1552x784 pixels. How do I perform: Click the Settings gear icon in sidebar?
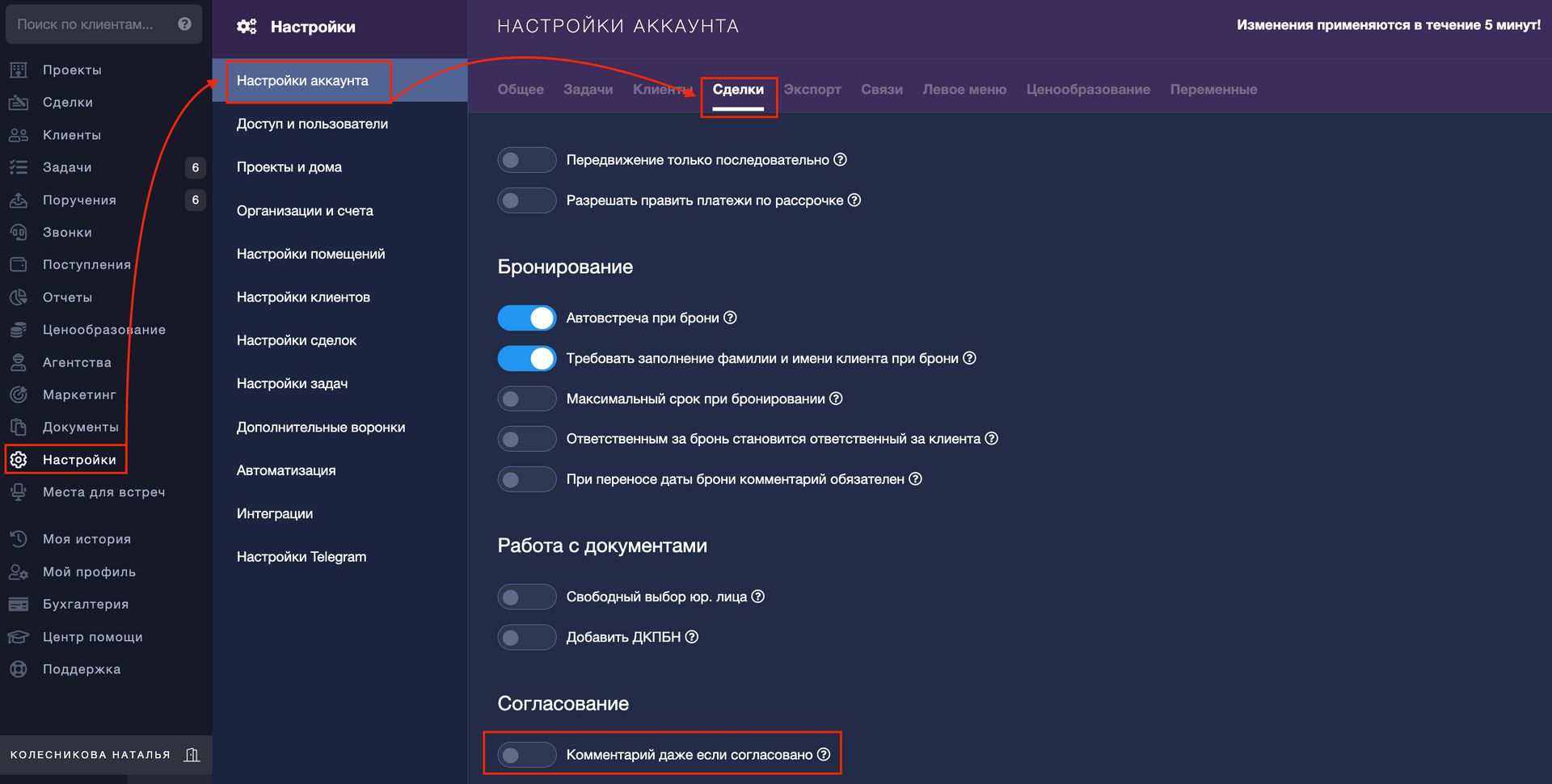tap(19, 460)
